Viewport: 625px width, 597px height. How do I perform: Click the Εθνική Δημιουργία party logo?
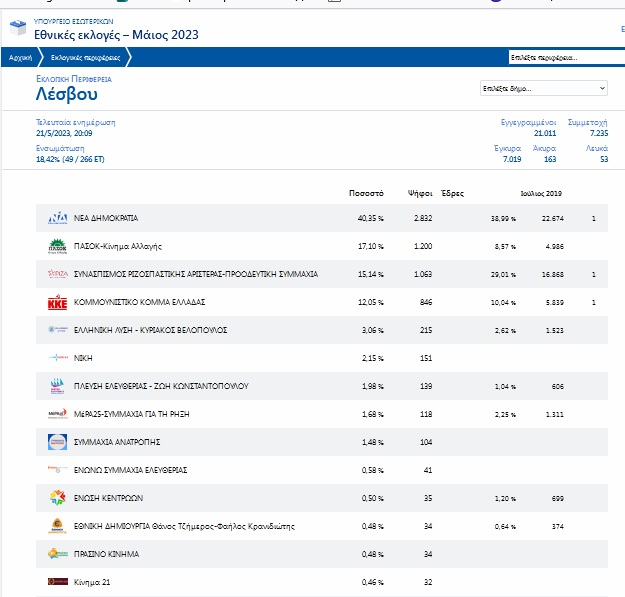click(x=57, y=526)
